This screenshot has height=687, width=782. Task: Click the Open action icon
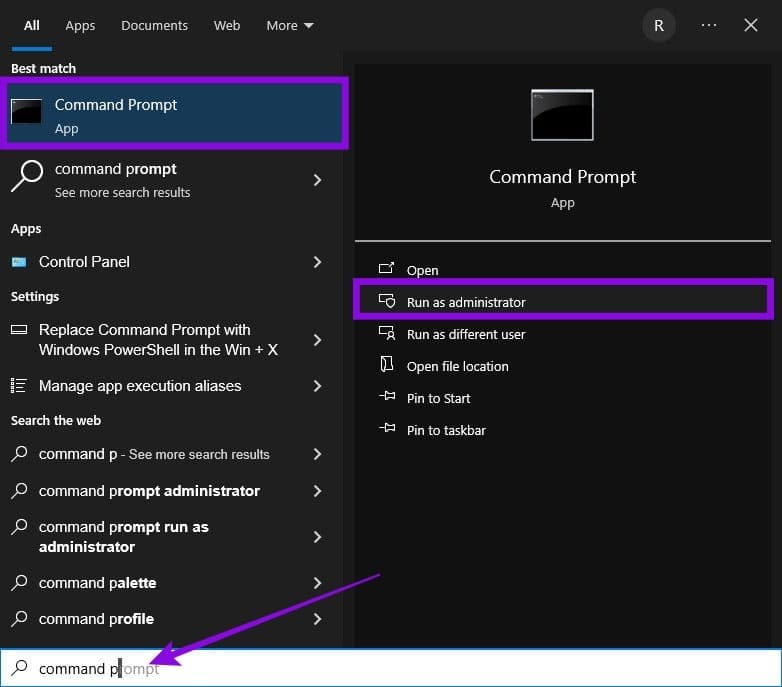pos(387,269)
